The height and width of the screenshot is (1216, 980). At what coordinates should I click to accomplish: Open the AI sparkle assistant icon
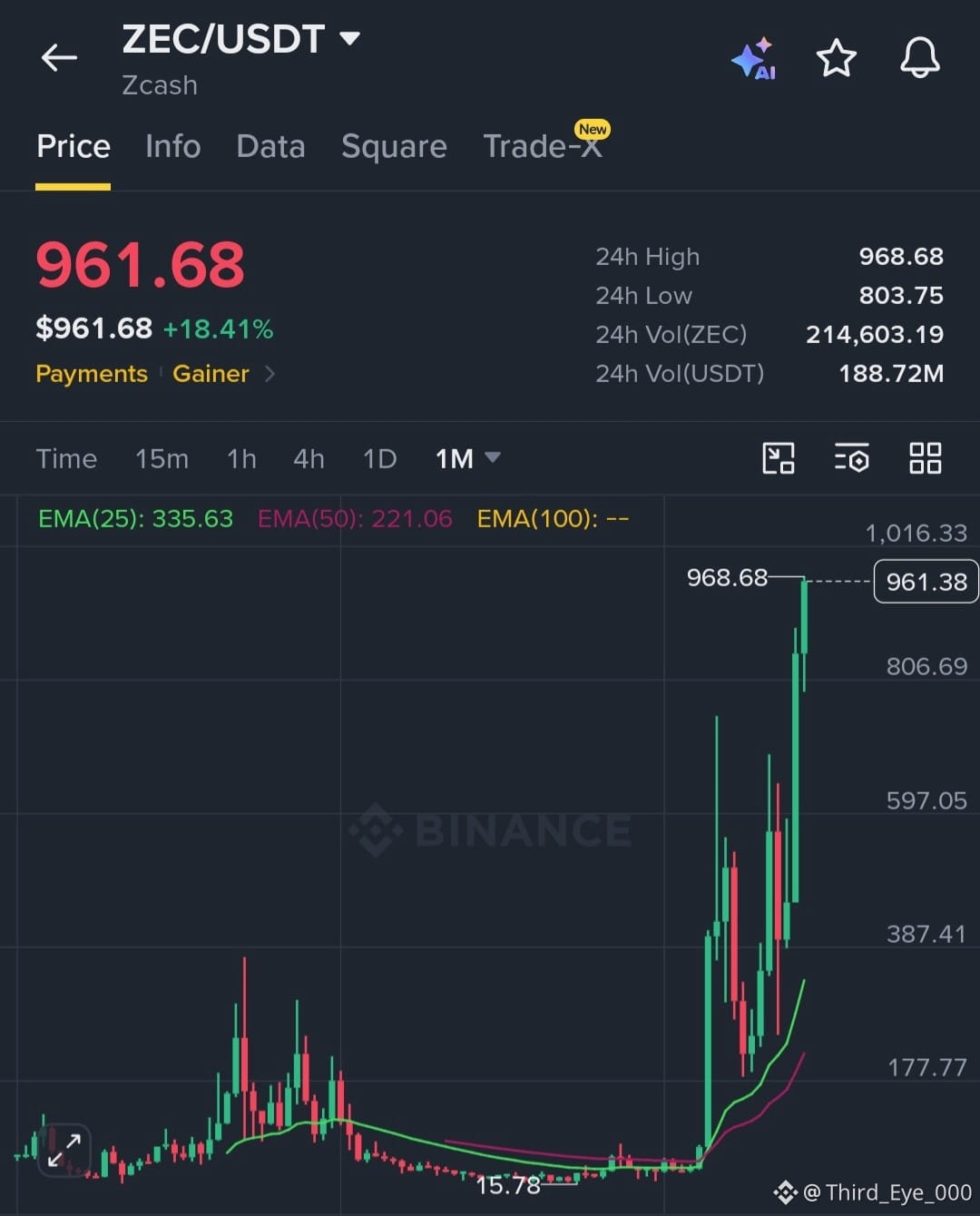754,59
